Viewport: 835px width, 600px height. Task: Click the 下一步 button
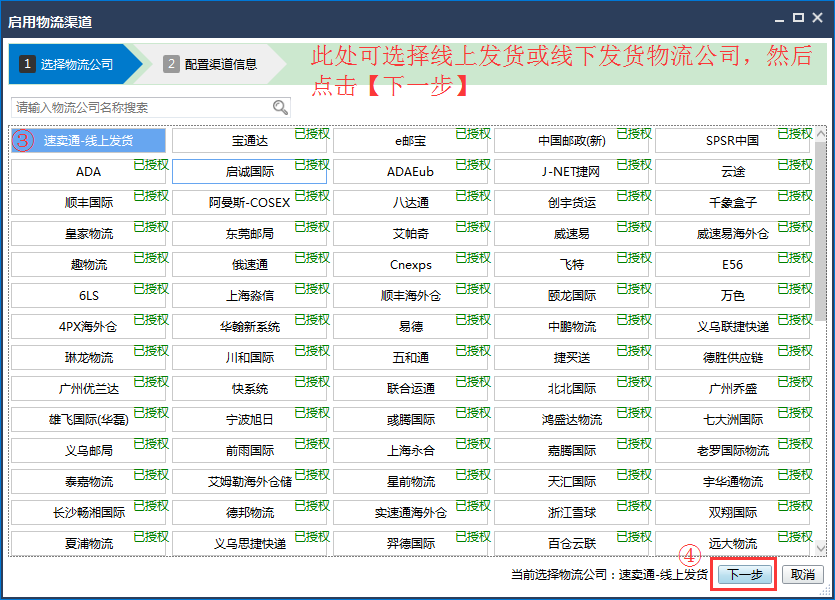click(x=745, y=574)
